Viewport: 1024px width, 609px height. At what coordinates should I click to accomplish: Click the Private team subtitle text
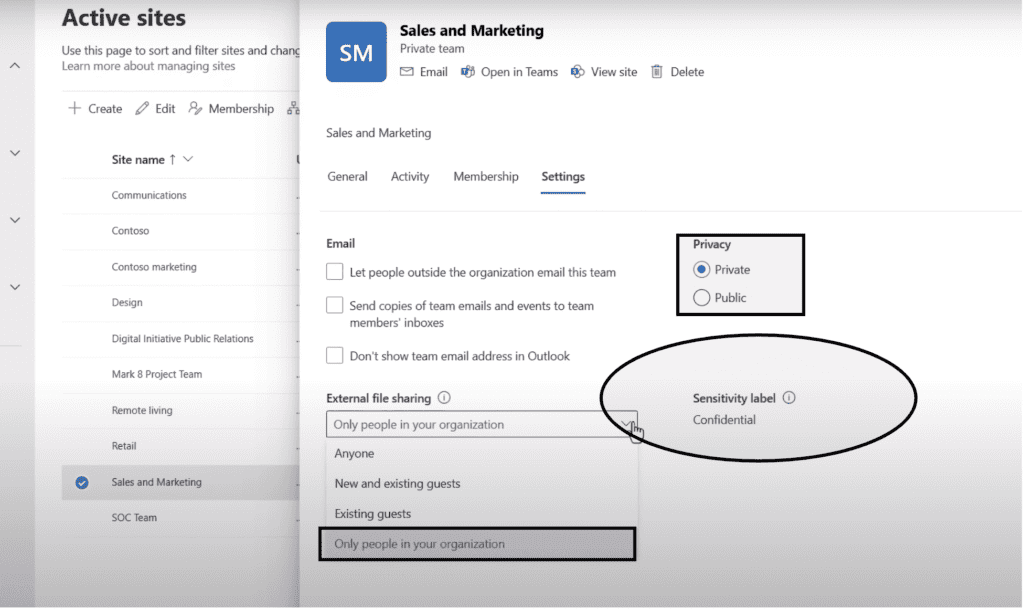tap(432, 48)
